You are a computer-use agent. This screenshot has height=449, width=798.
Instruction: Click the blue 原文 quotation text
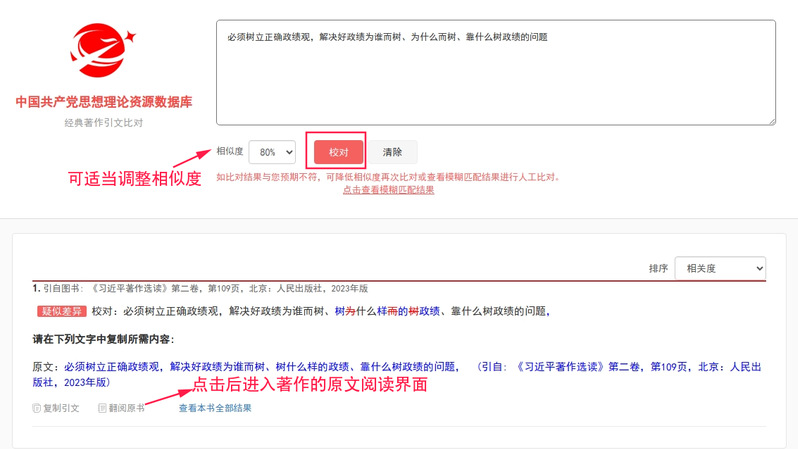click(260, 367)
